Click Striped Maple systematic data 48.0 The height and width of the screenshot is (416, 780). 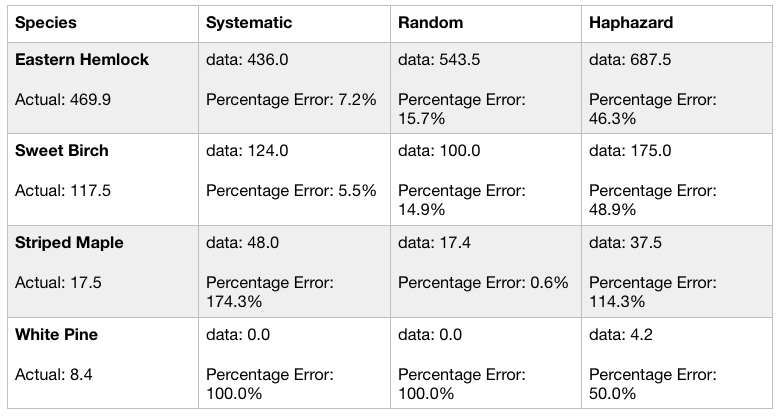tap(243, 243)
